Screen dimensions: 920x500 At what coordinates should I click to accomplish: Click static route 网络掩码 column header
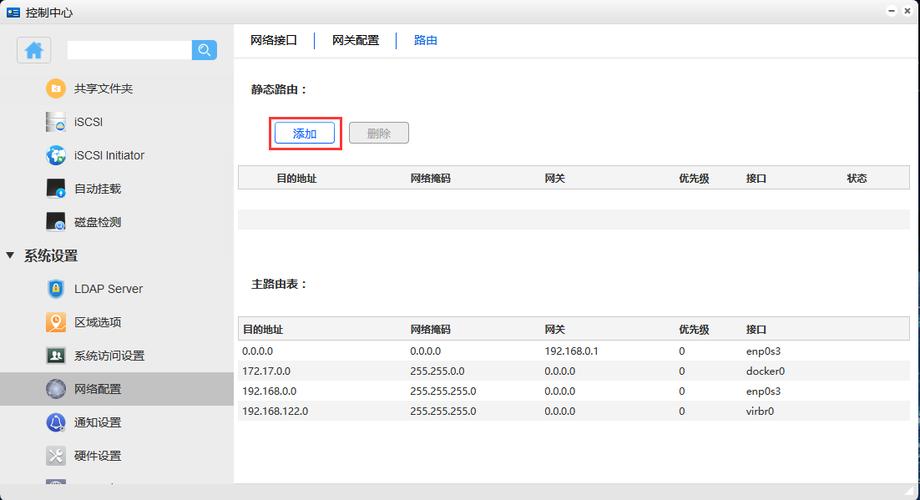[430, 178]
